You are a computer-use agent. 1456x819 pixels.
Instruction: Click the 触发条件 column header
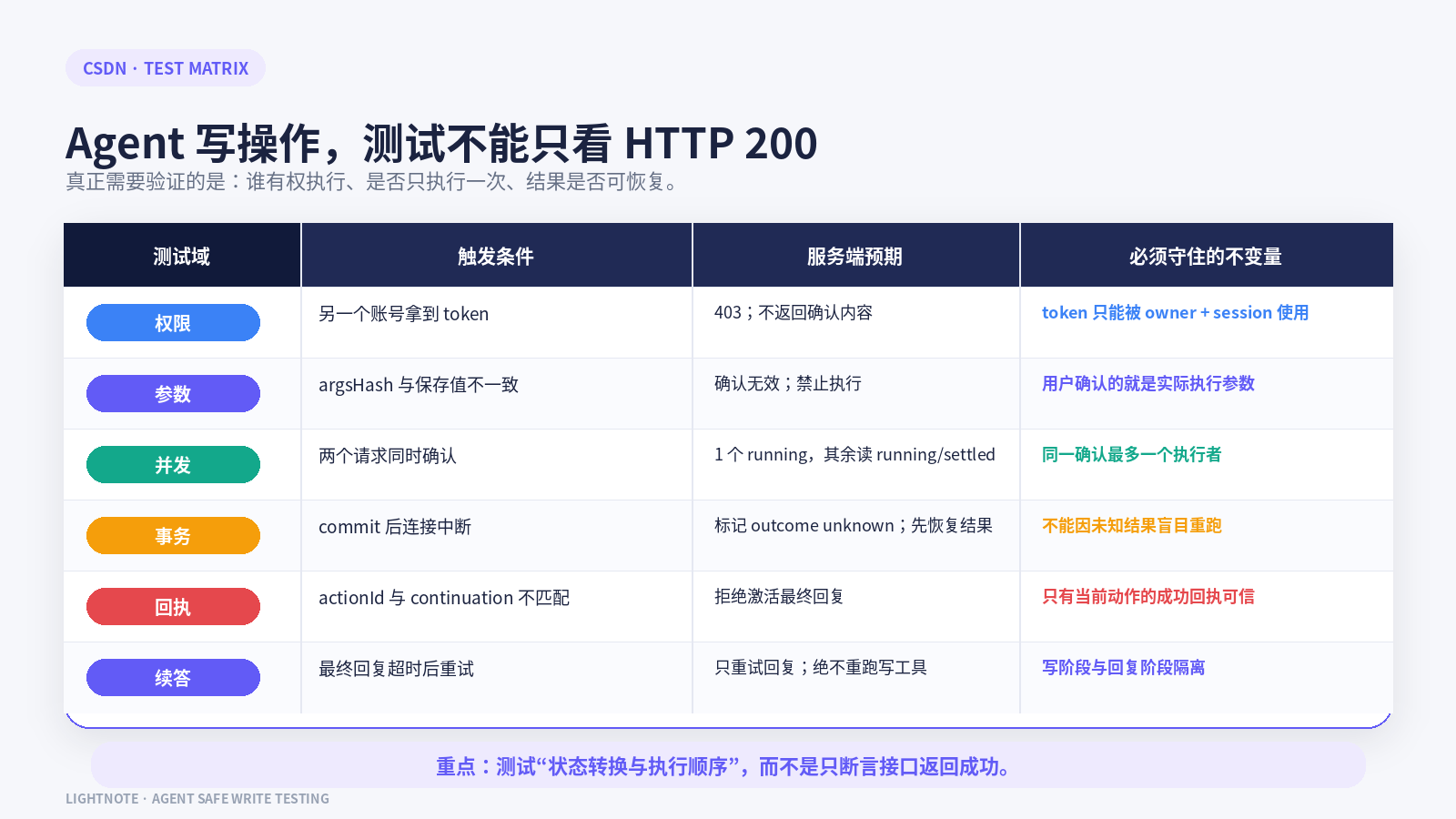point(497,256)
